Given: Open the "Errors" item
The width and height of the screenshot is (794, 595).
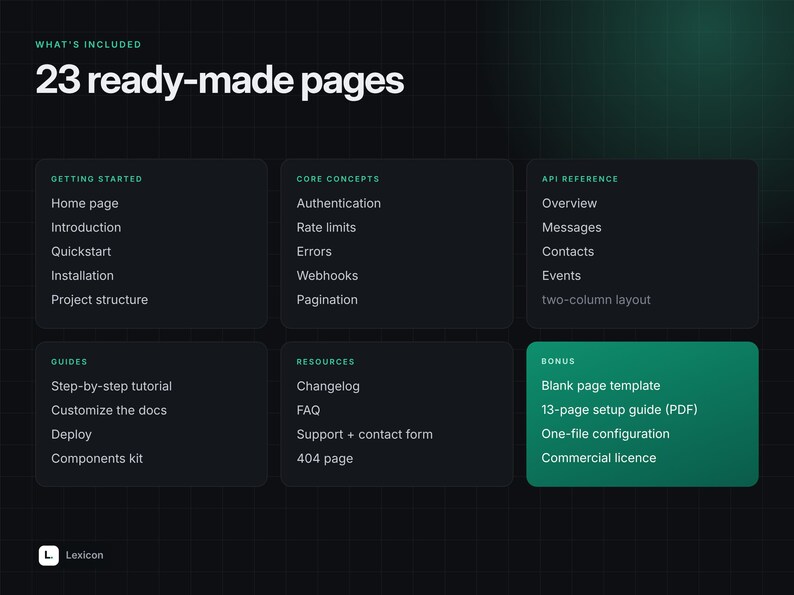Looking at the screenshot, I should [314, 252].
